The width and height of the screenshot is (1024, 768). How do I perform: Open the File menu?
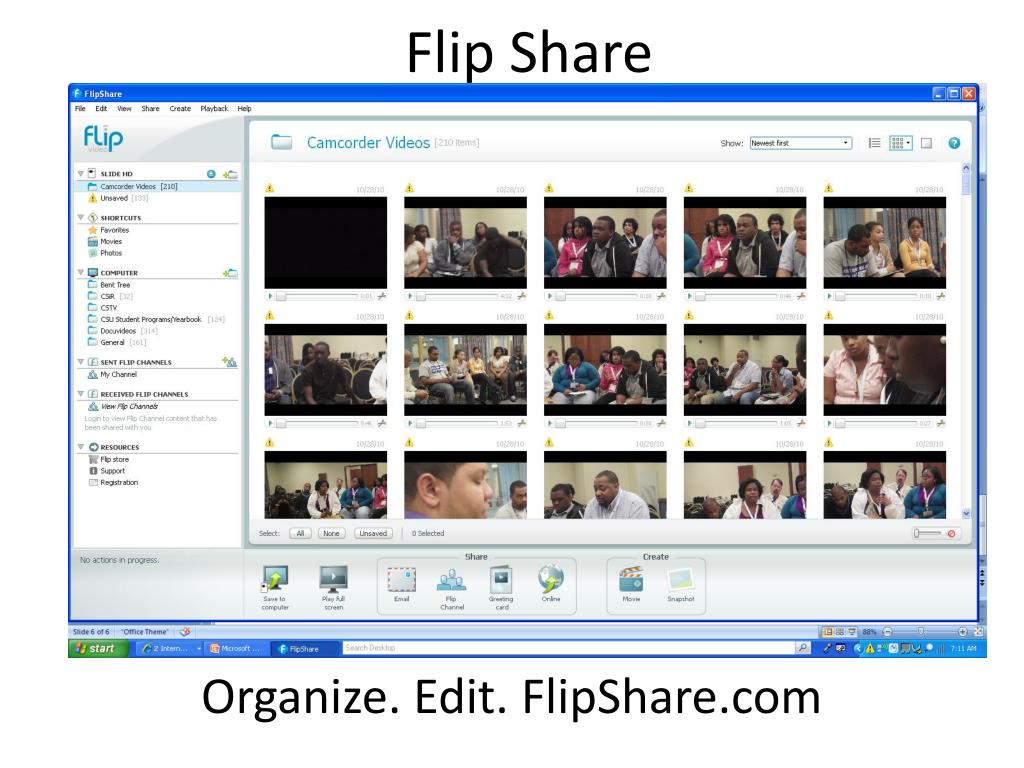click(80, 108)
